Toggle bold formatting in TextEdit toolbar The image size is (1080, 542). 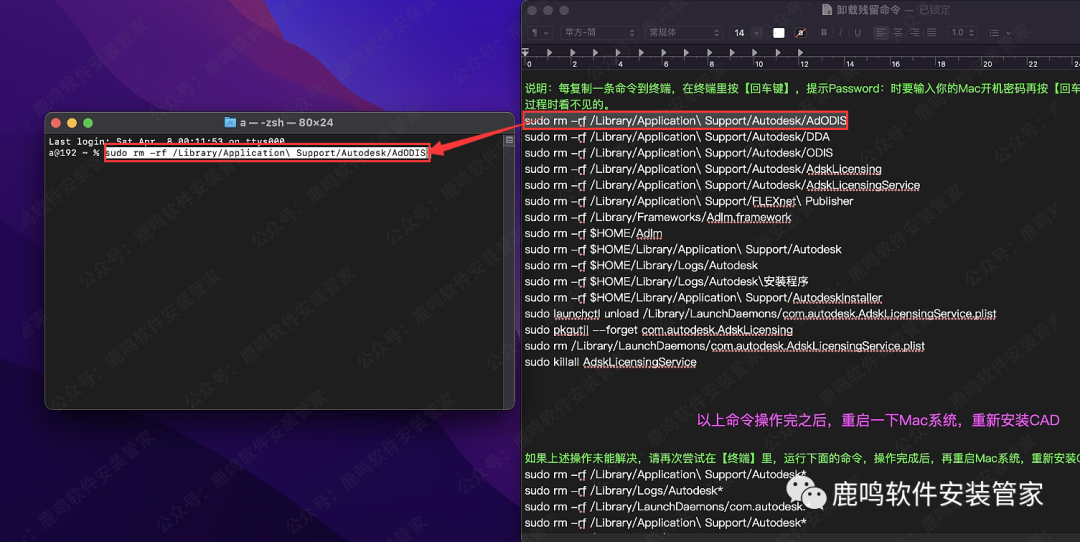[x=825, y=33]
